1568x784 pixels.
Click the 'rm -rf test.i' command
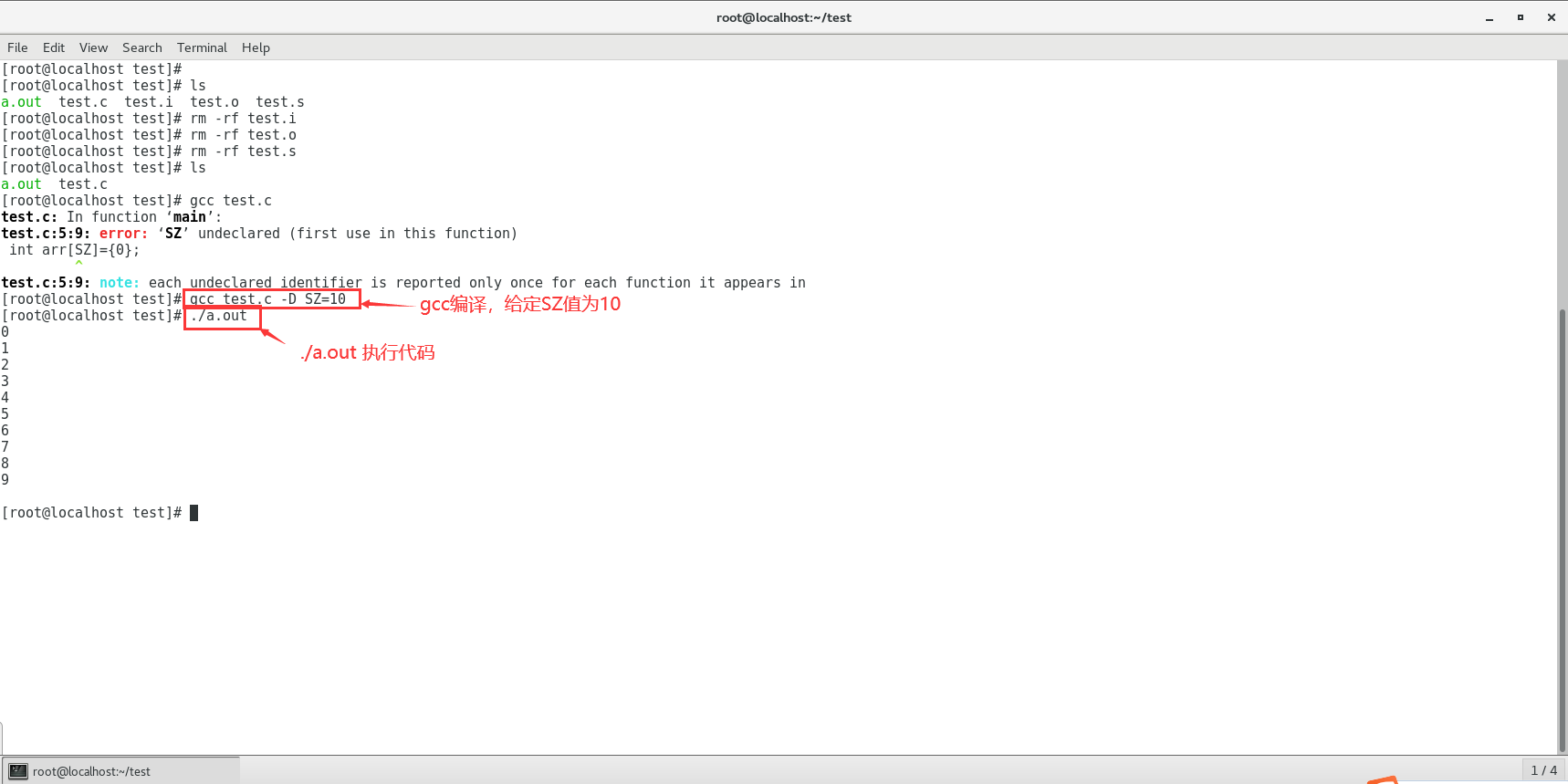coord(243,119)
